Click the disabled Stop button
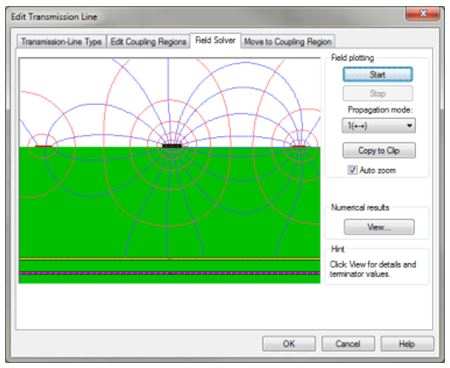Screen dimensions: 450x368 [378, 93]
